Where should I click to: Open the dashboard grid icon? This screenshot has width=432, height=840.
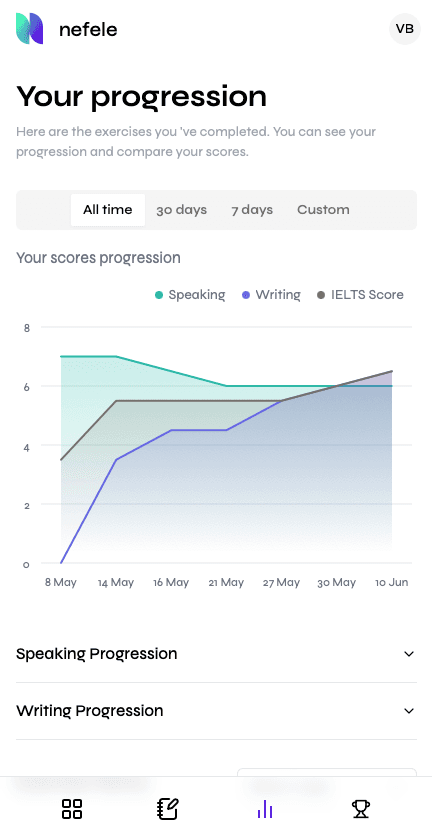click(x=72, y=808)
